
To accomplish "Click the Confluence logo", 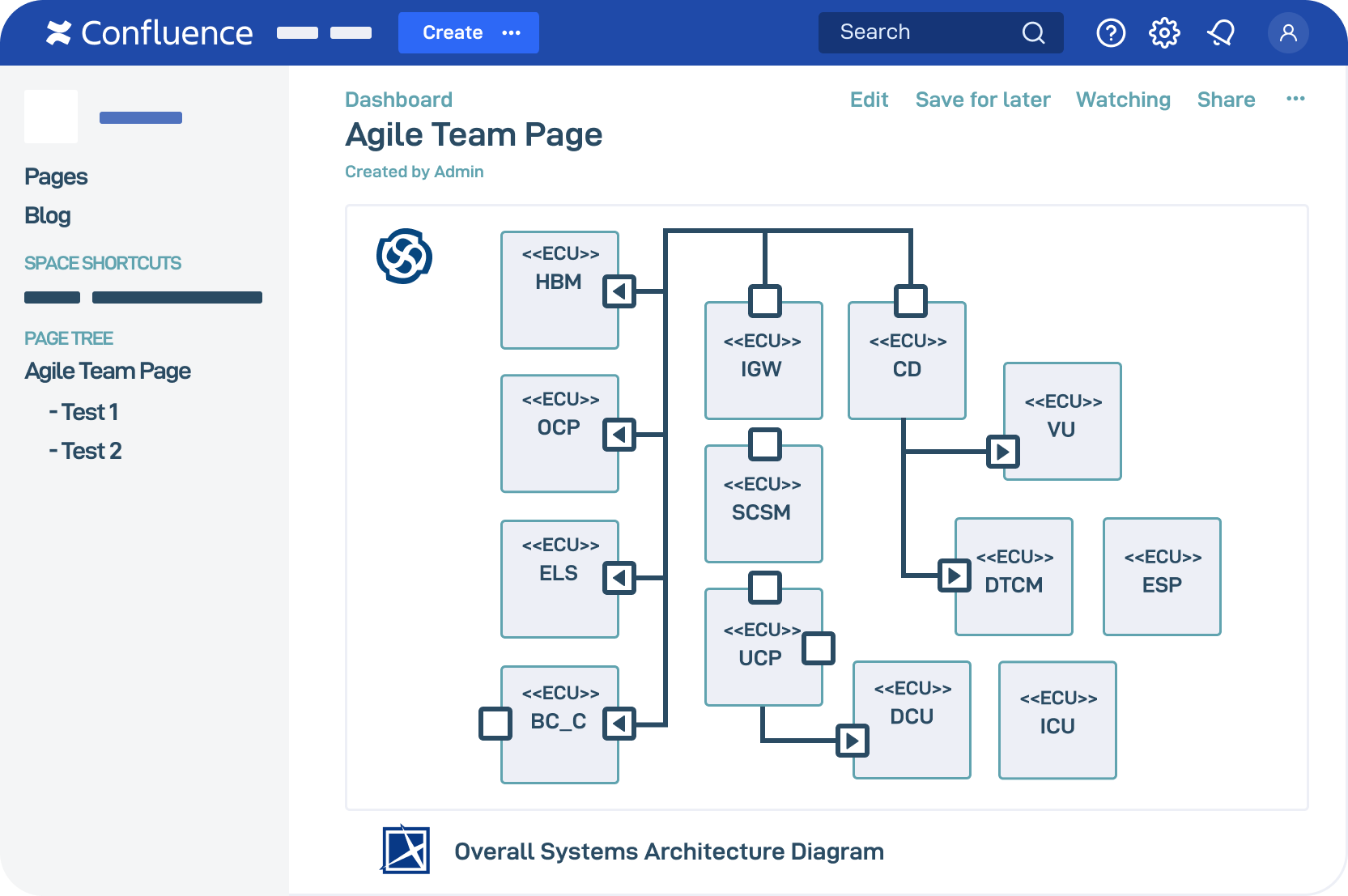I will pos(149,33).
